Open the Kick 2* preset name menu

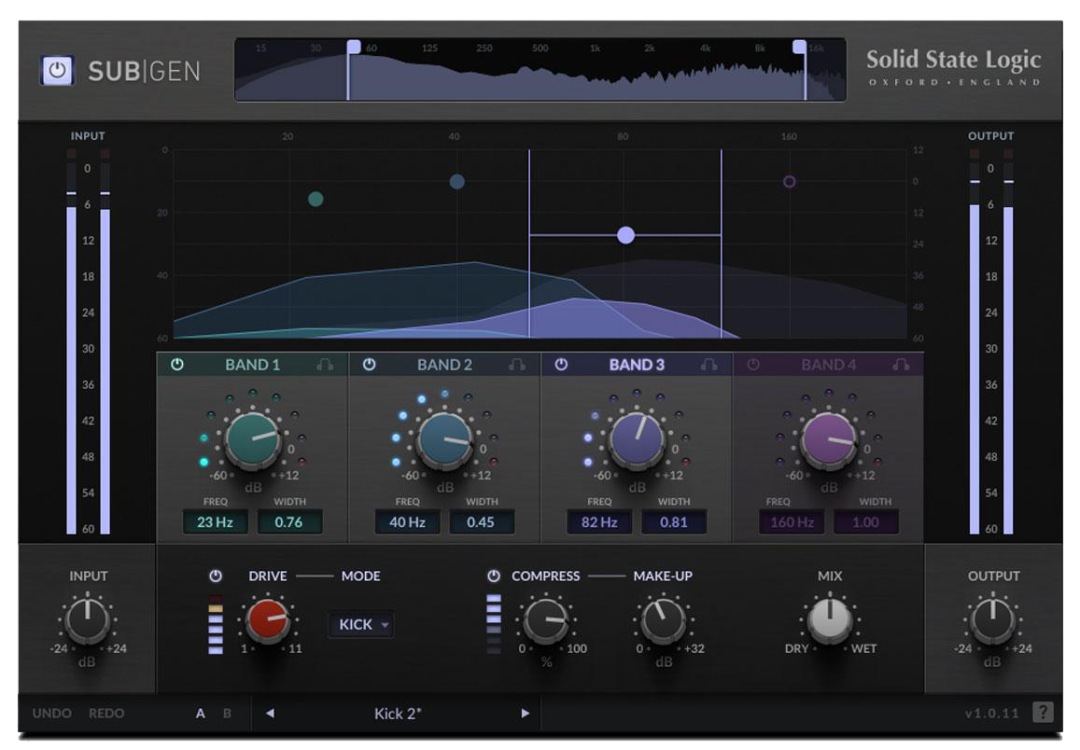pos(397,713)
